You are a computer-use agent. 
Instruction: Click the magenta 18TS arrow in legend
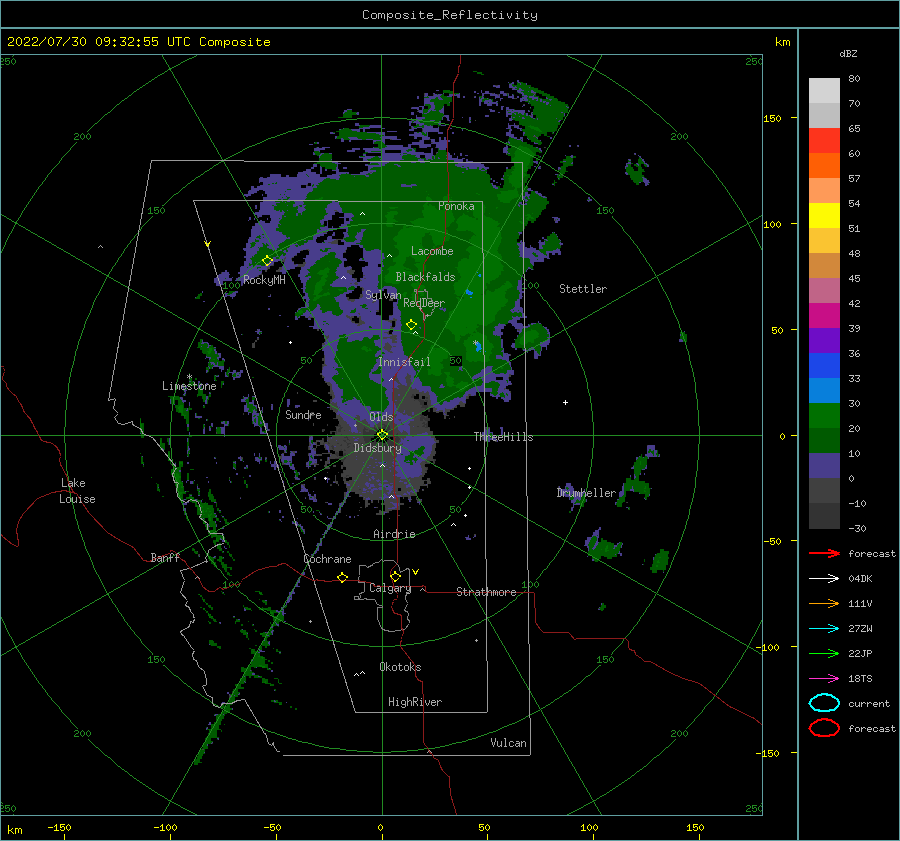(x=824, y=678)
